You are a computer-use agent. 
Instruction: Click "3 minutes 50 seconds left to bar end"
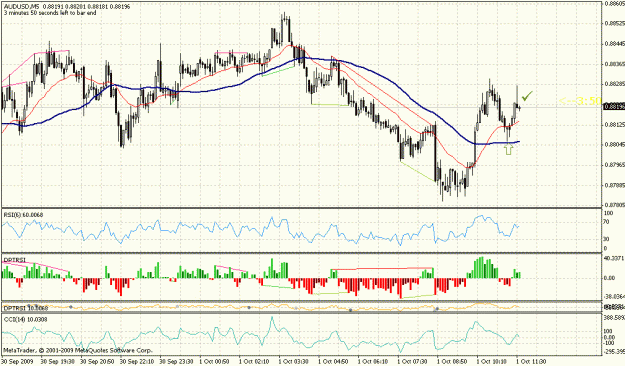pyautogui.click(x=50, y=13)
